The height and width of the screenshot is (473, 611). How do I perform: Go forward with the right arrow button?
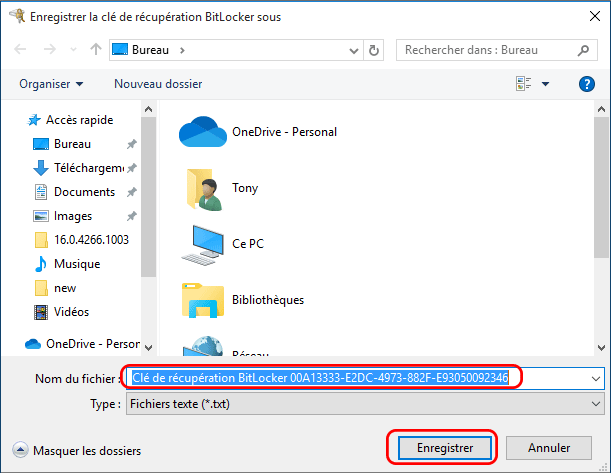pyautogui.click(x=49, y=49)
